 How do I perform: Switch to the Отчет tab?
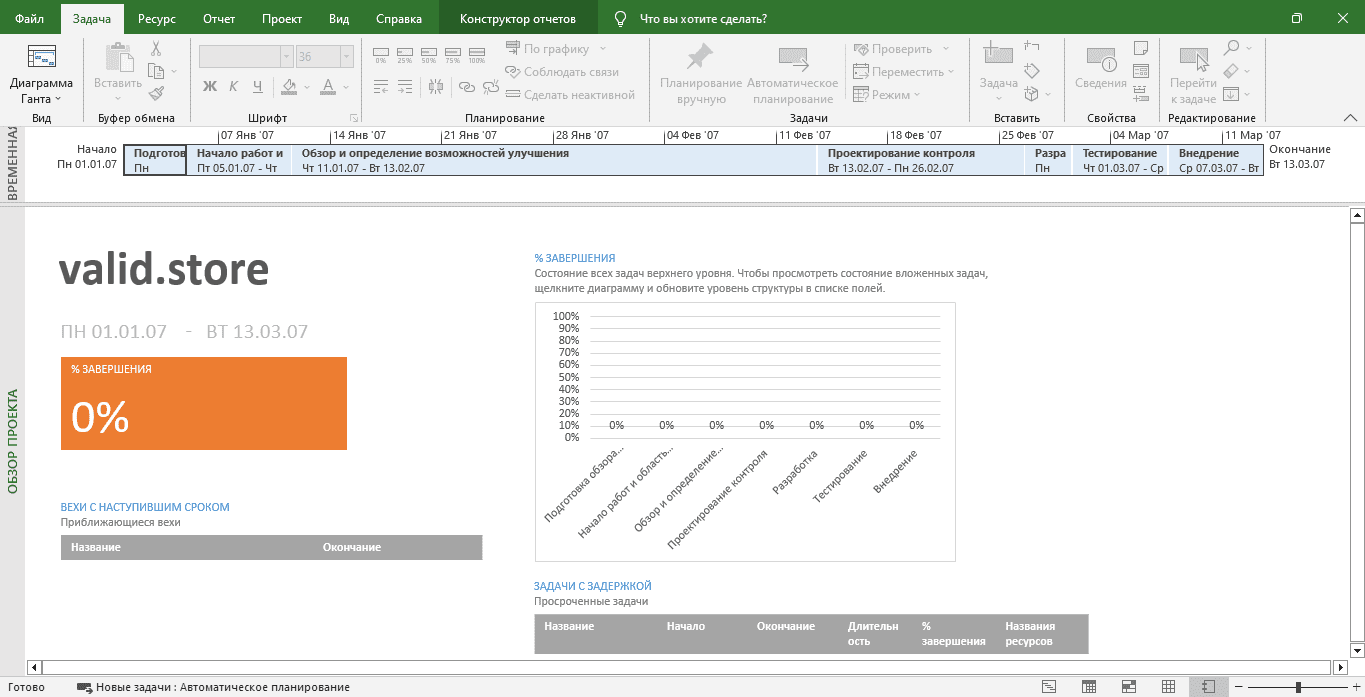219,19
